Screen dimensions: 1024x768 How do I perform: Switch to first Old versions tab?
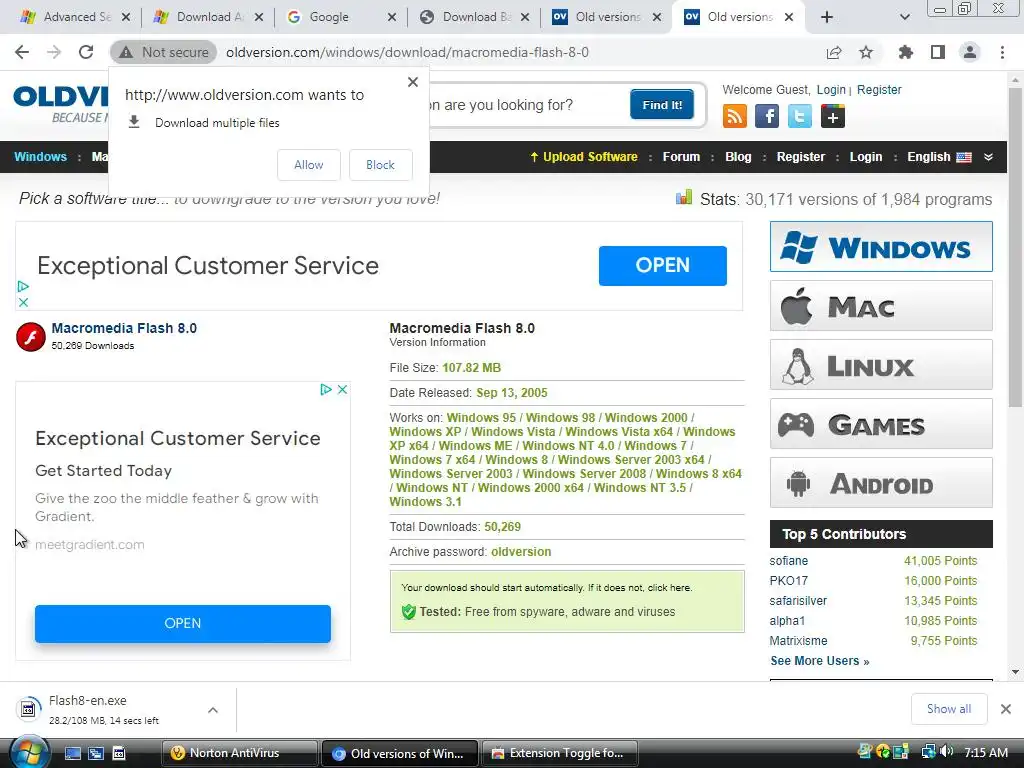click(x=607, y=17)
